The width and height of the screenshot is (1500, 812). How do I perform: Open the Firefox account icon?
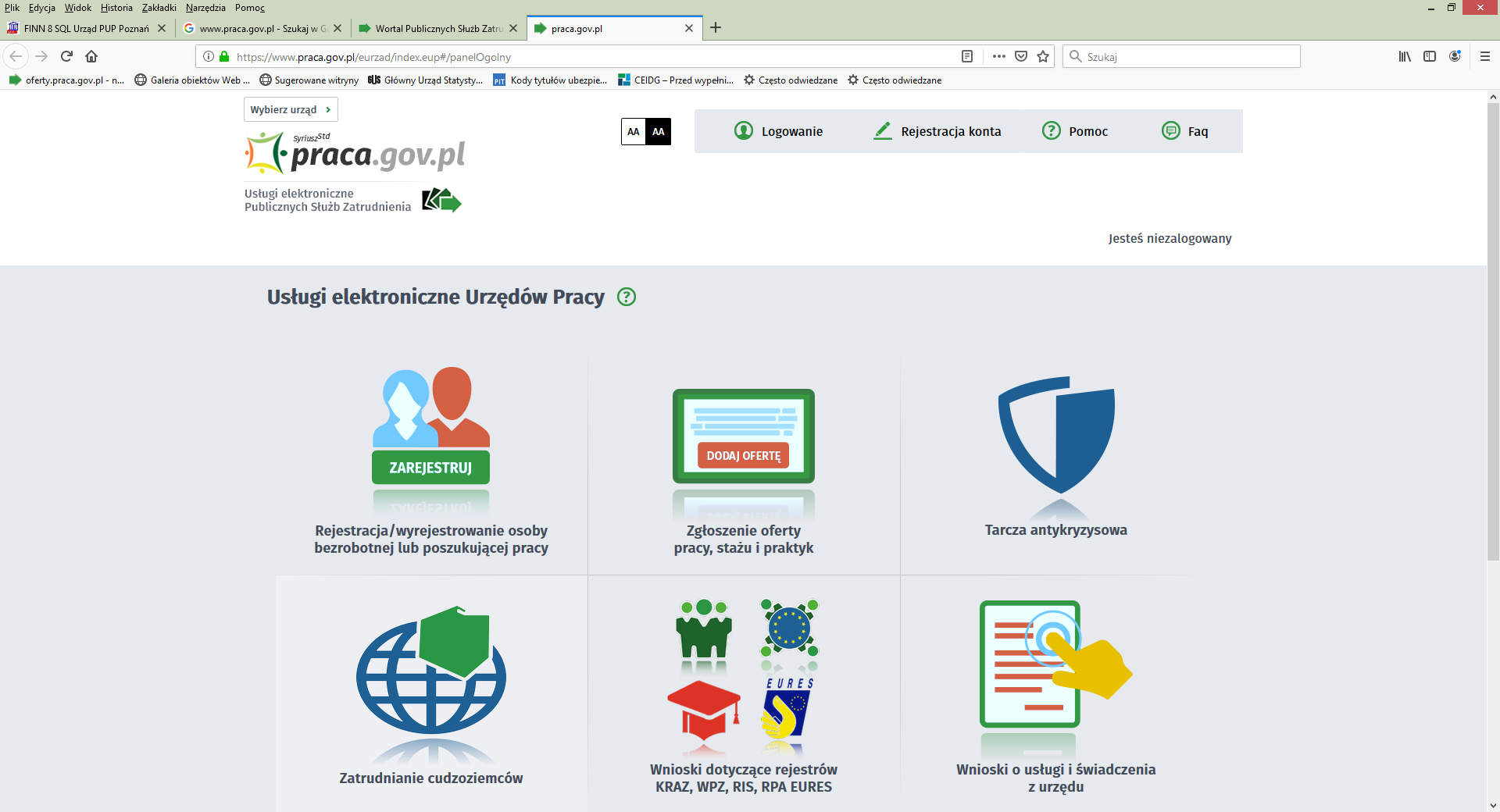pos(1455,56)
